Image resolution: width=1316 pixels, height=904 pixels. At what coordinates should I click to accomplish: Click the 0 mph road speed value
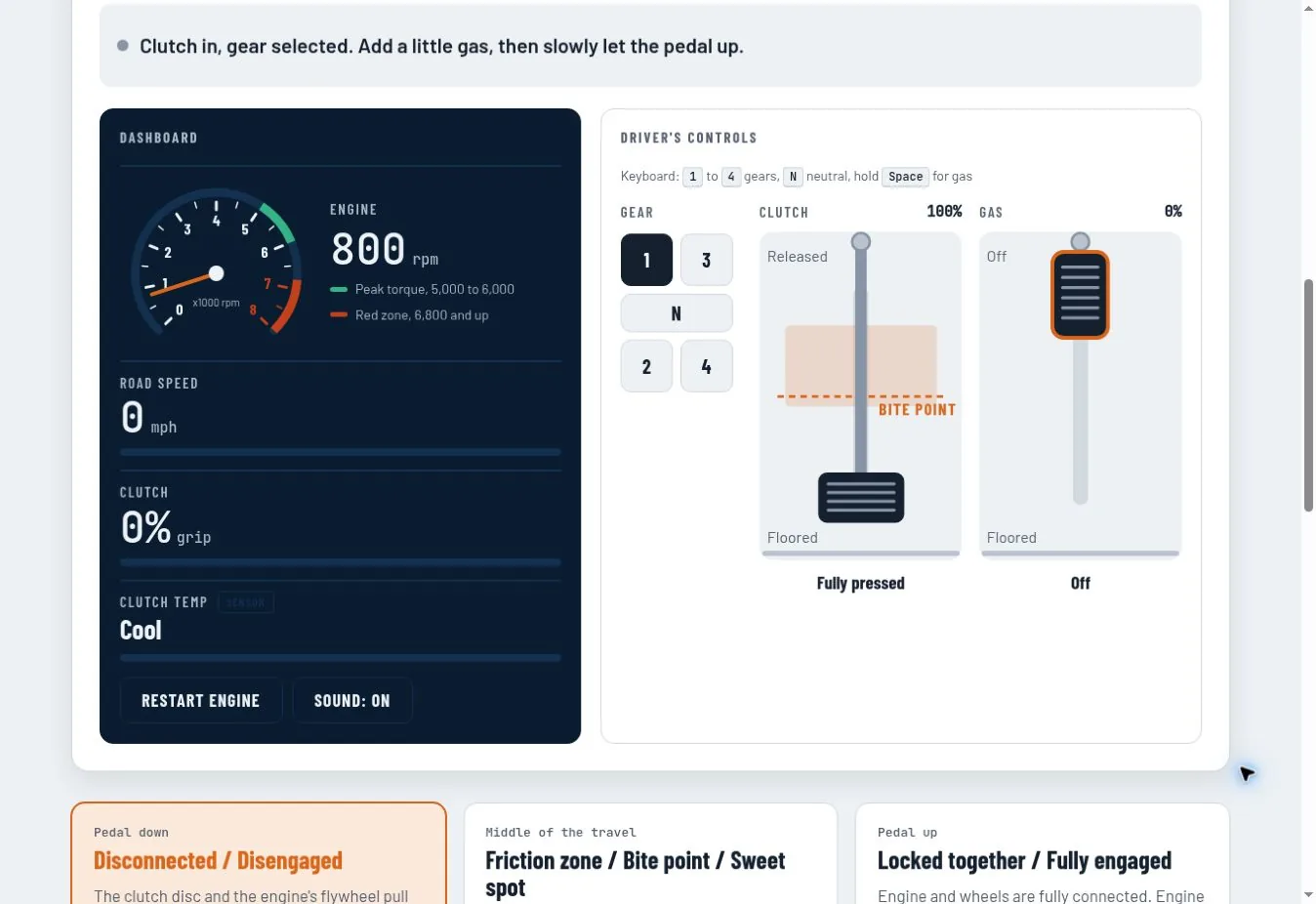click(x=148, y=419)
